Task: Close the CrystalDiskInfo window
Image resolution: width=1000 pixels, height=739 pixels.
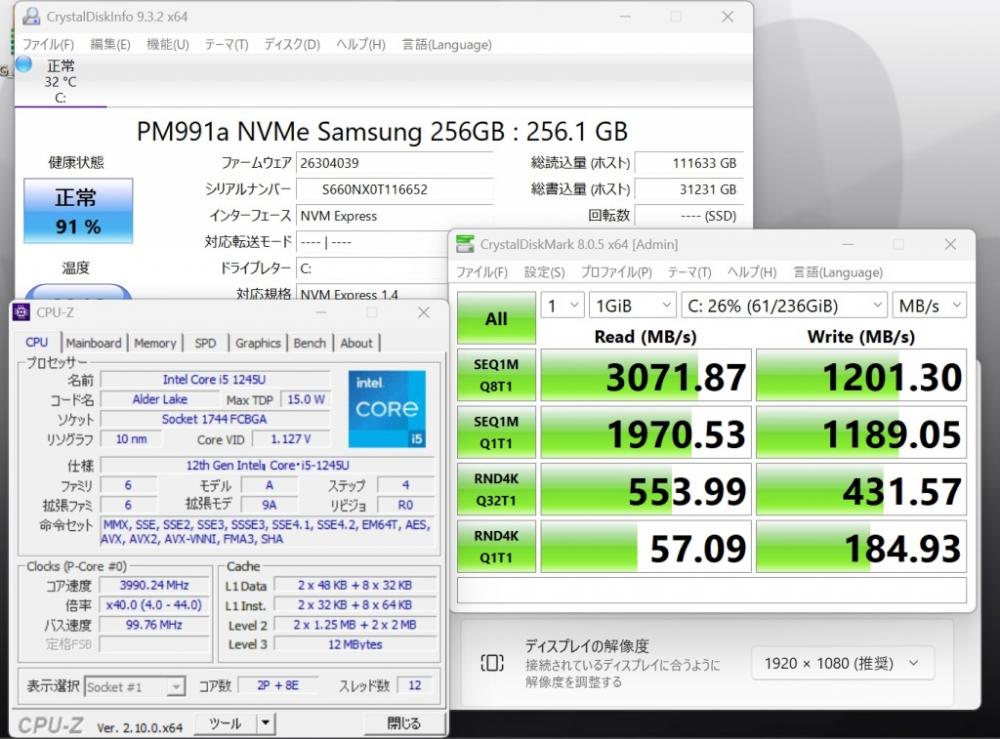Action: pyautogui.click(x=727, y=17)
